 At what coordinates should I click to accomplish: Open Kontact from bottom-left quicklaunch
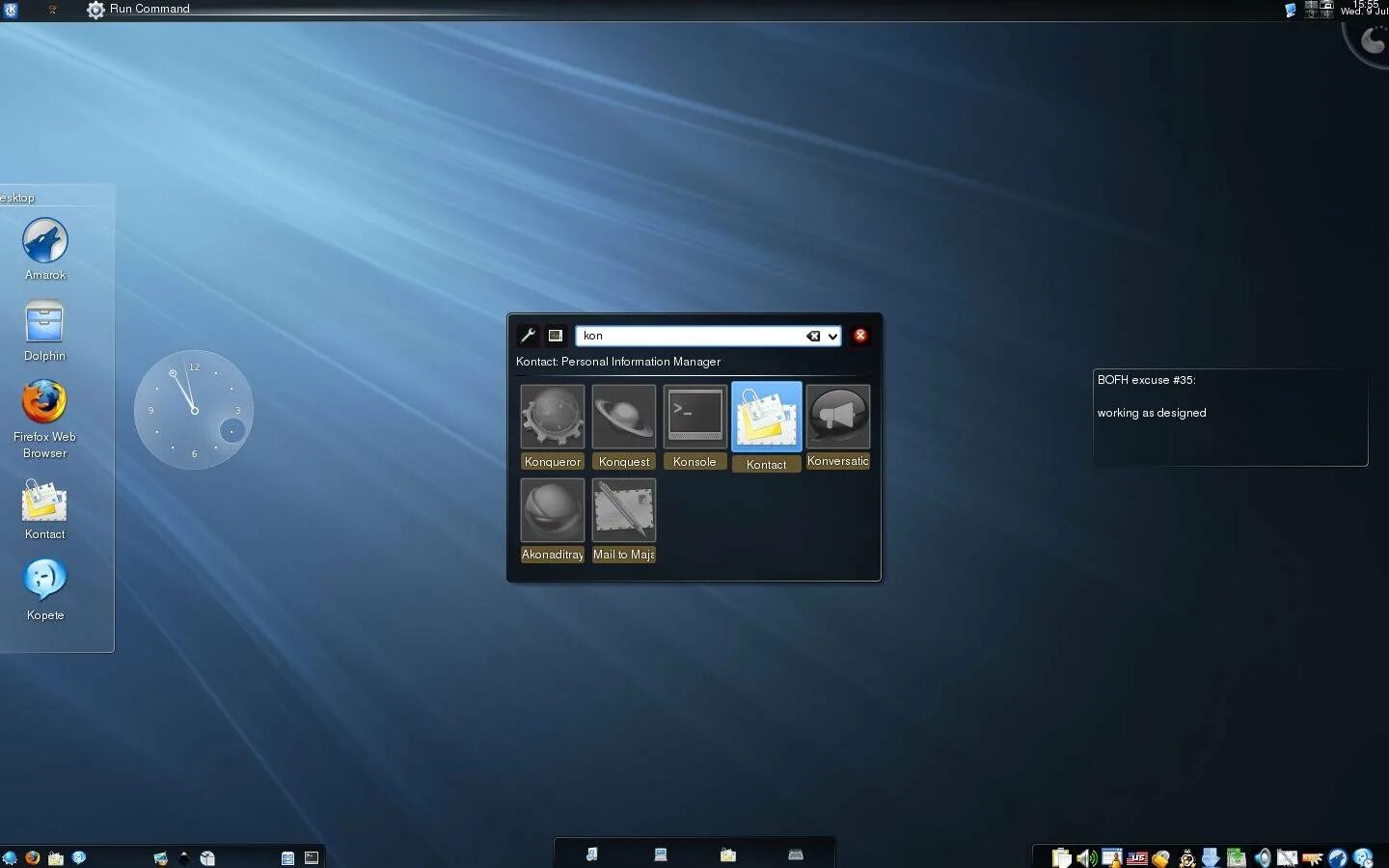pos(56,857)
